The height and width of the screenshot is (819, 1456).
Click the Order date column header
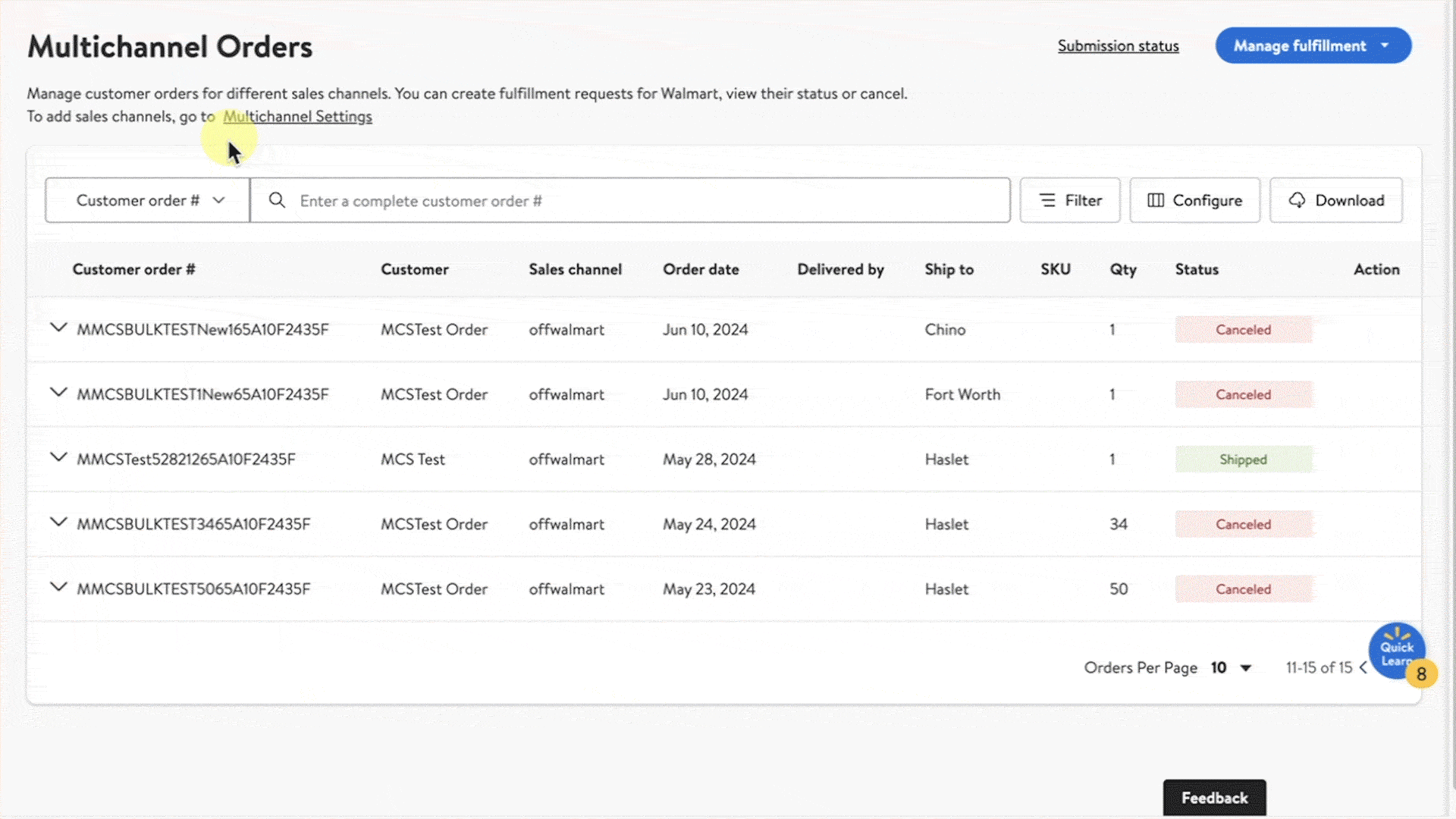[x=700, y=269]
